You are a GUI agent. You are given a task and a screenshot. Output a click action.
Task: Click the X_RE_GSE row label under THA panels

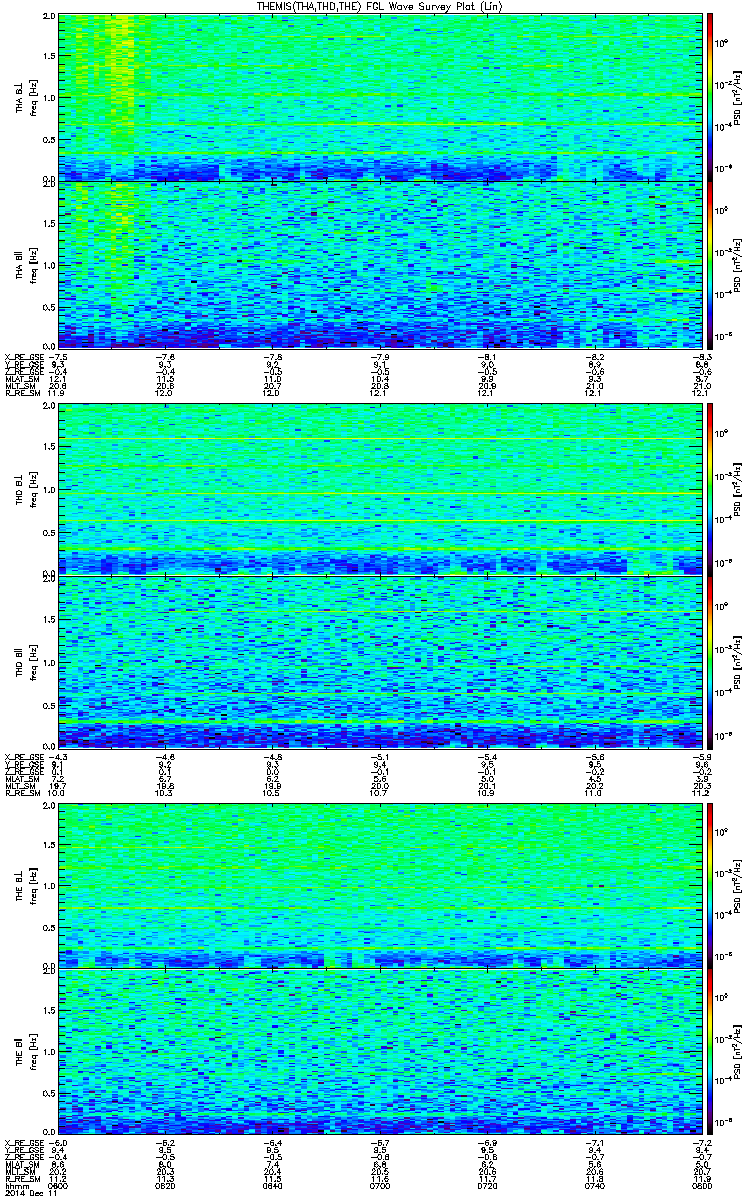(23, 356)
